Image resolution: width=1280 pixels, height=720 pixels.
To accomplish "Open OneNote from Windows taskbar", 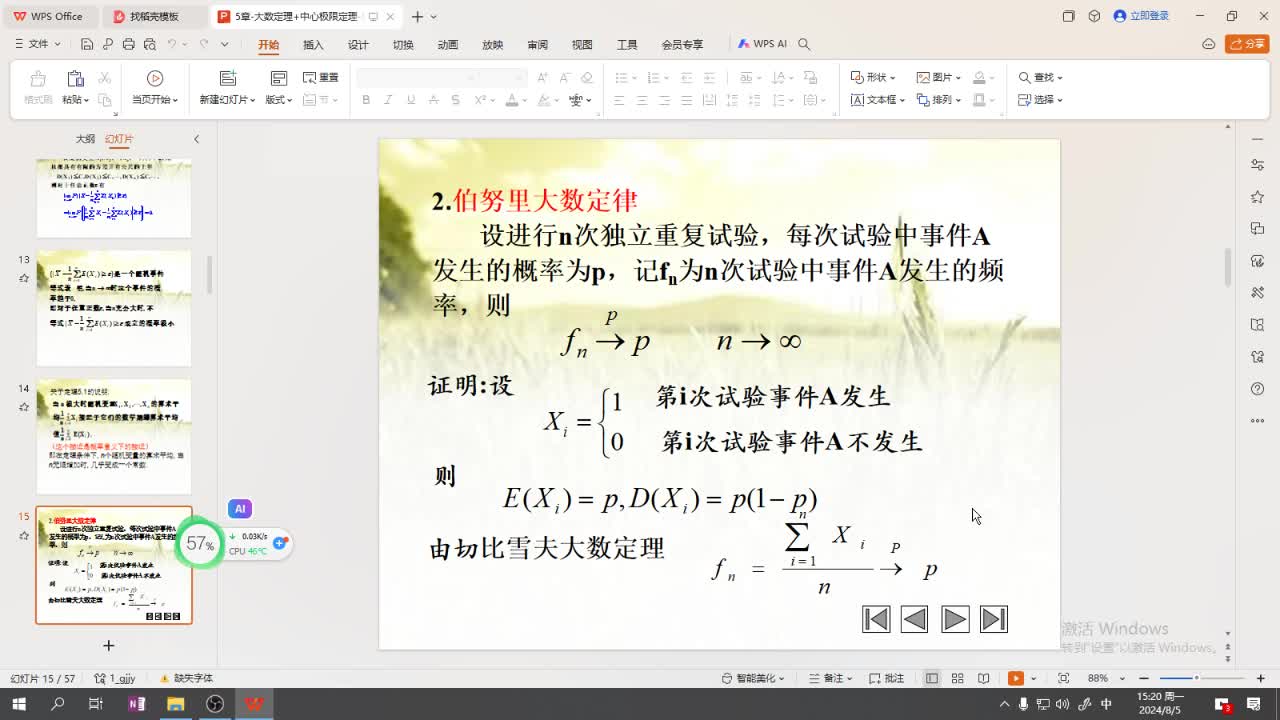I will (136, 704).
